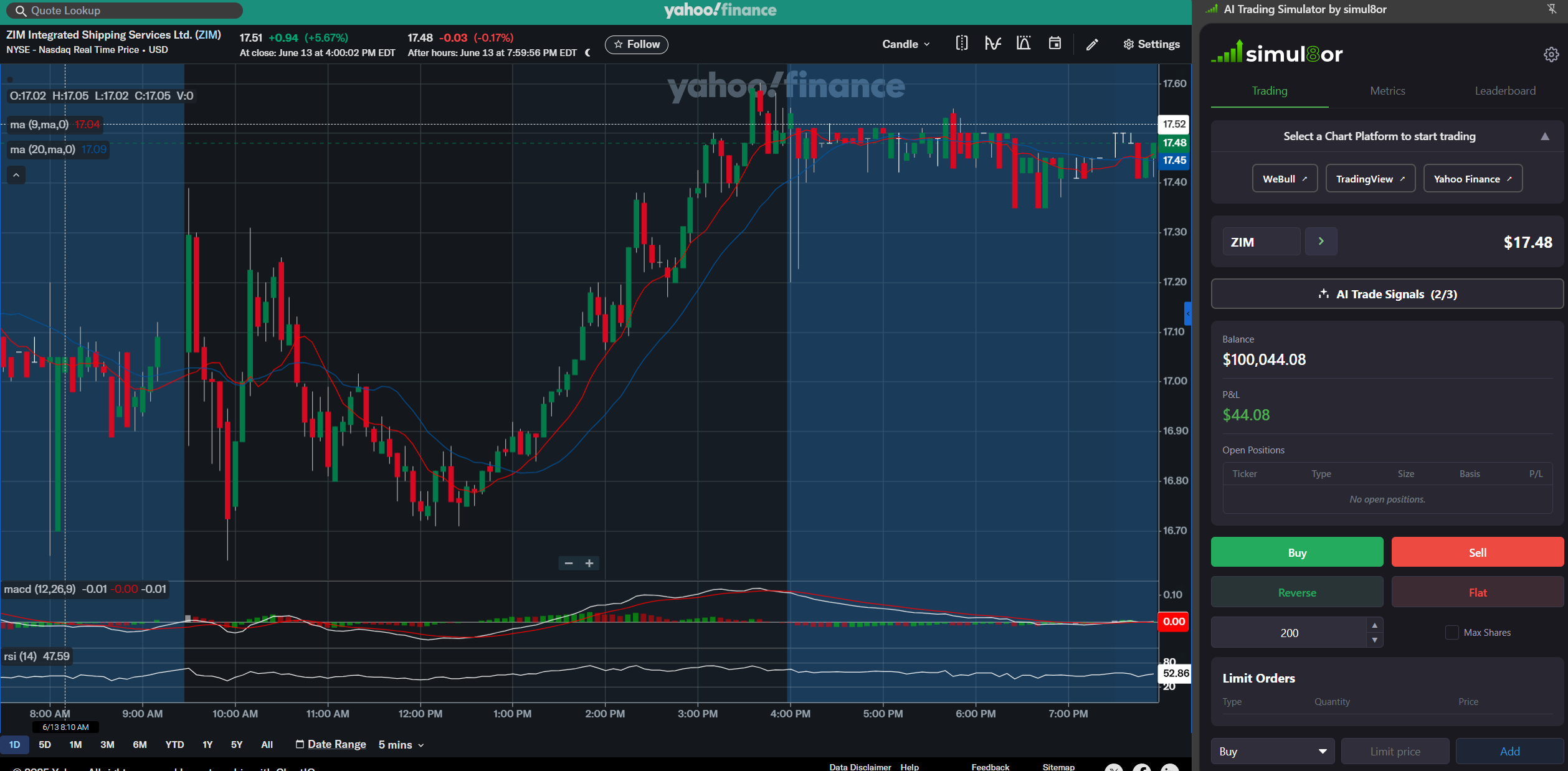
Task: Open the WeBull platform link
Action: coord(1285,179)
